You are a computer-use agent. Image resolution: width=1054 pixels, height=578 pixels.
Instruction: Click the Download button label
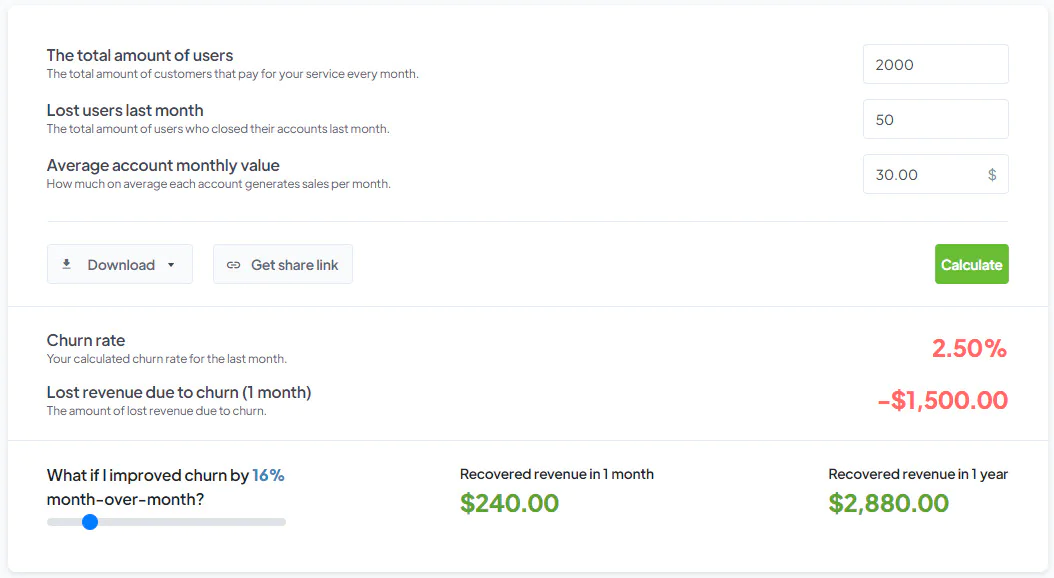pyautogui.click(x=121, y=265)
